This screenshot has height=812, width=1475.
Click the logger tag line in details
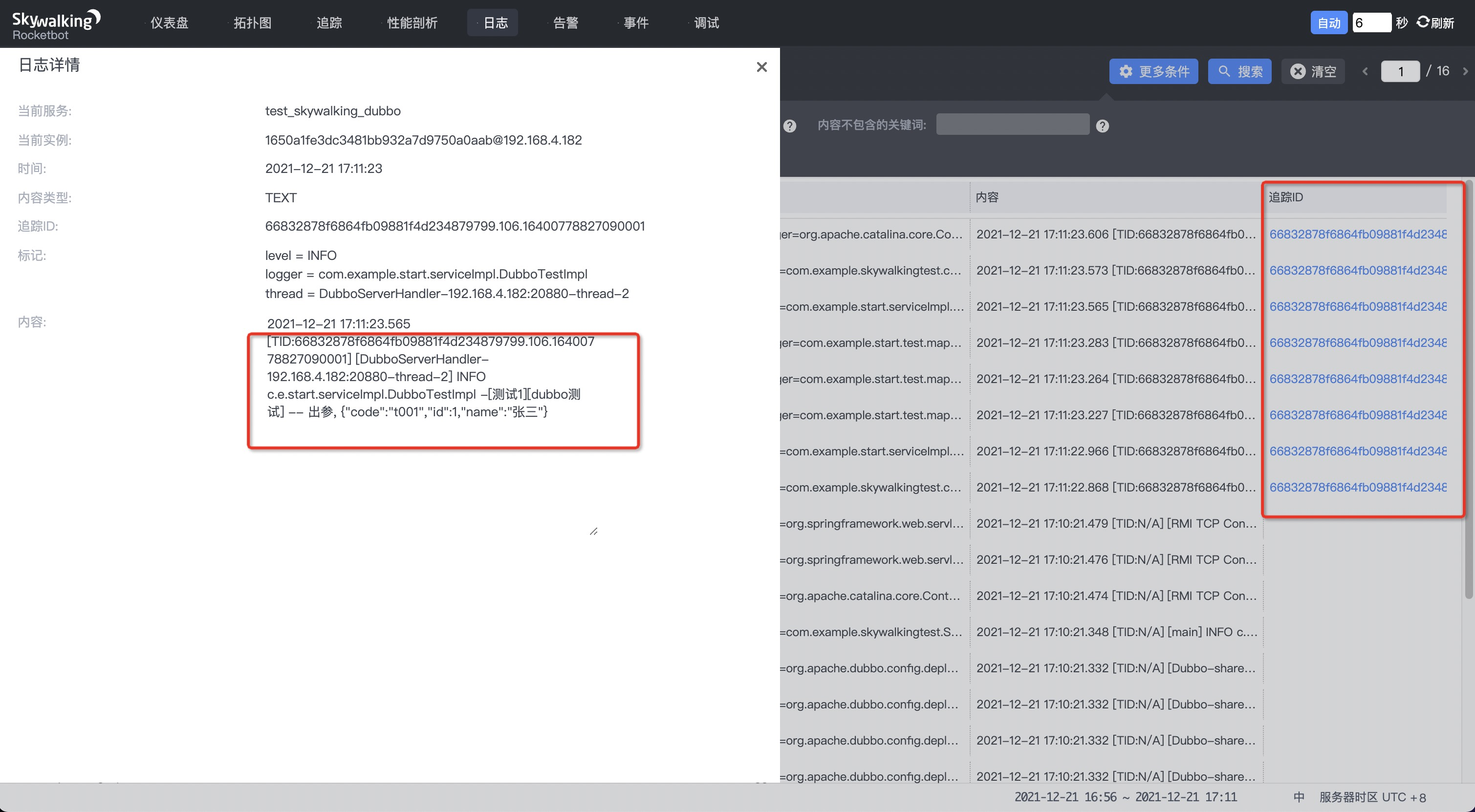click(426, 274)
